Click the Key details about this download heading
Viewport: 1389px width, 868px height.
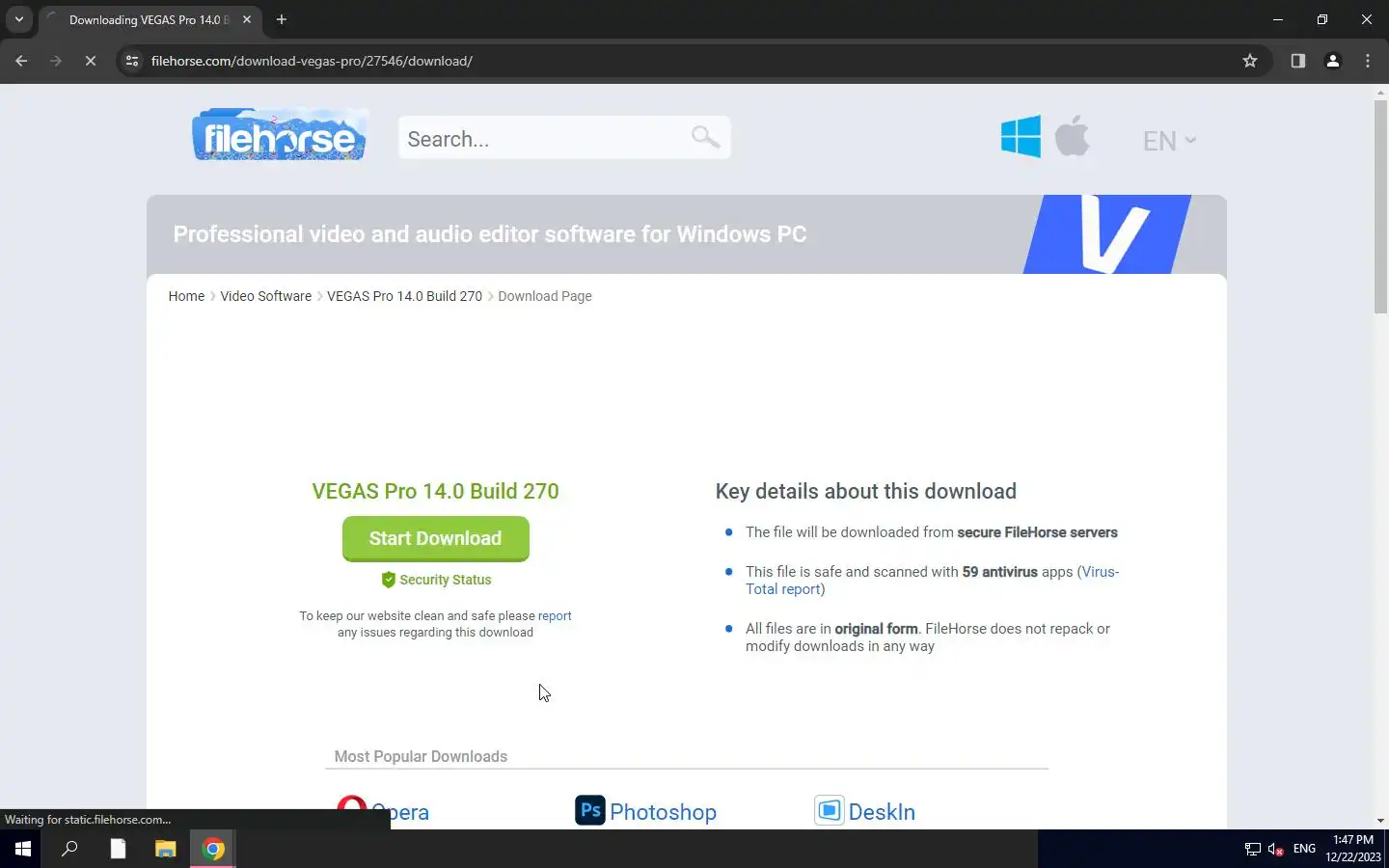pos(866,491)
